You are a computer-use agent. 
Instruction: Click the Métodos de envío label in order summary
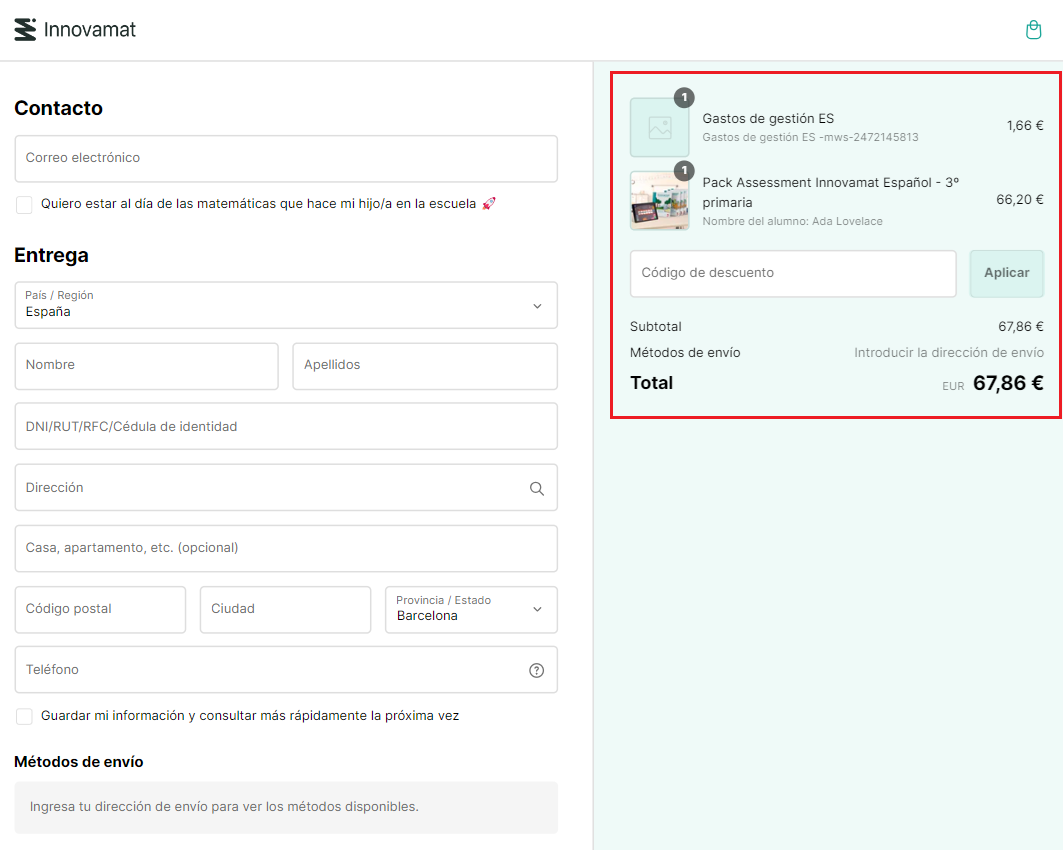pyautogui.click(x=685, y=352)
